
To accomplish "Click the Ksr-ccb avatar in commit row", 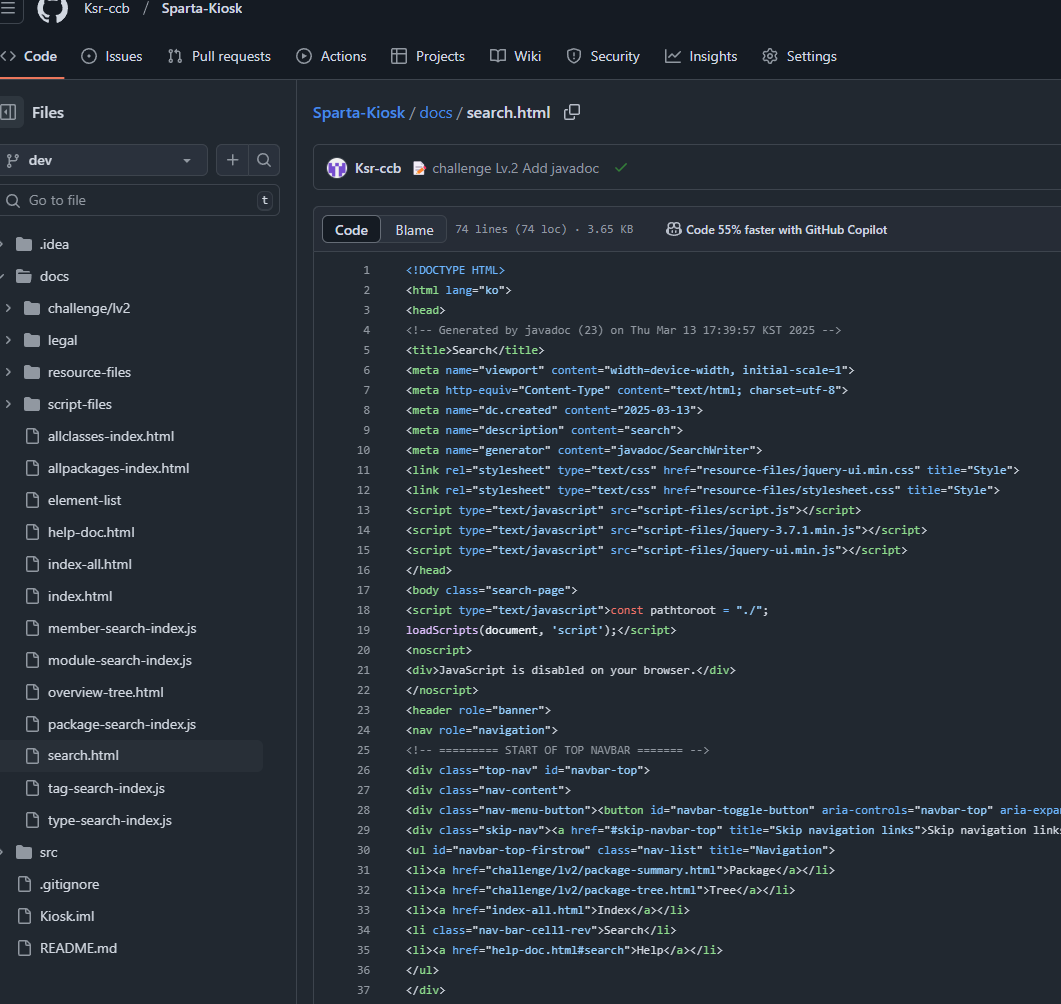I will [x=337, y=168].
